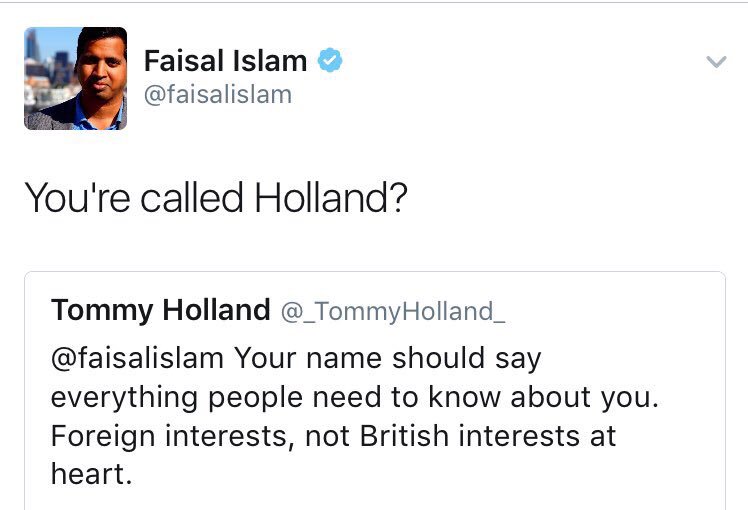Click the word "Holland?" in main tweet
This screenshot has height=510, width=748.
330,198
